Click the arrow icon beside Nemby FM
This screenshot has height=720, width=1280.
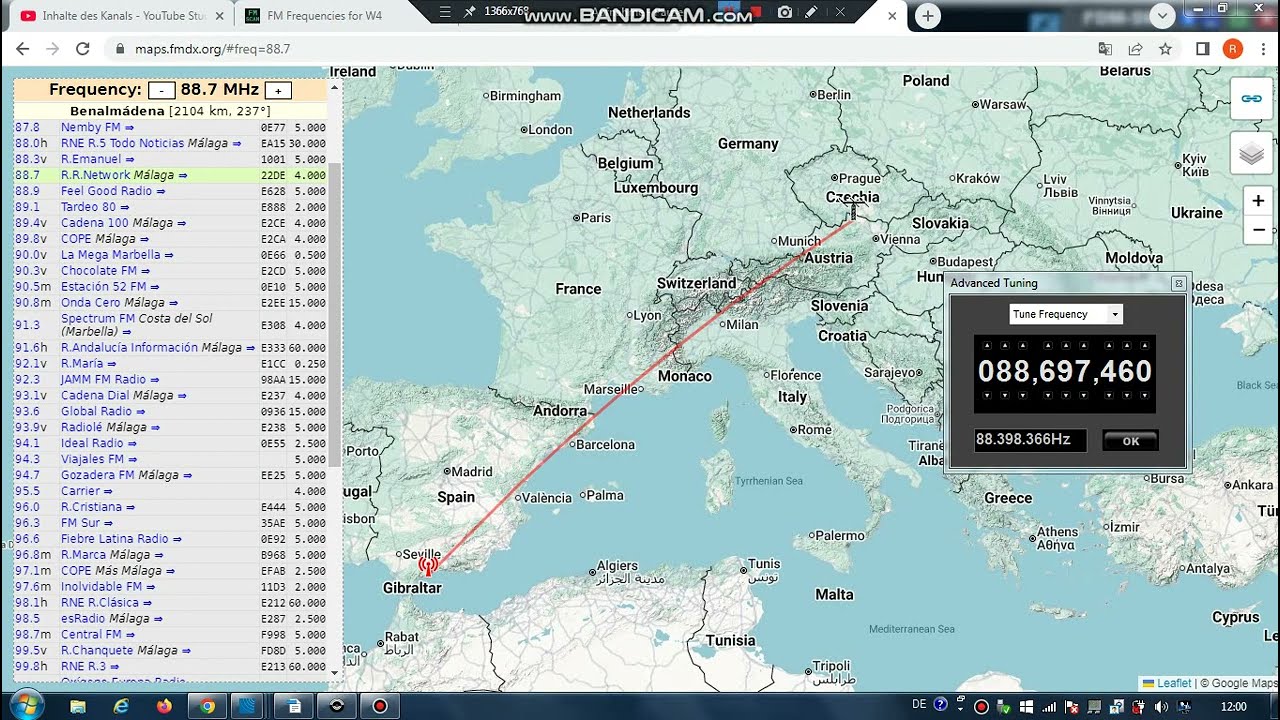[x=129, y=128]
